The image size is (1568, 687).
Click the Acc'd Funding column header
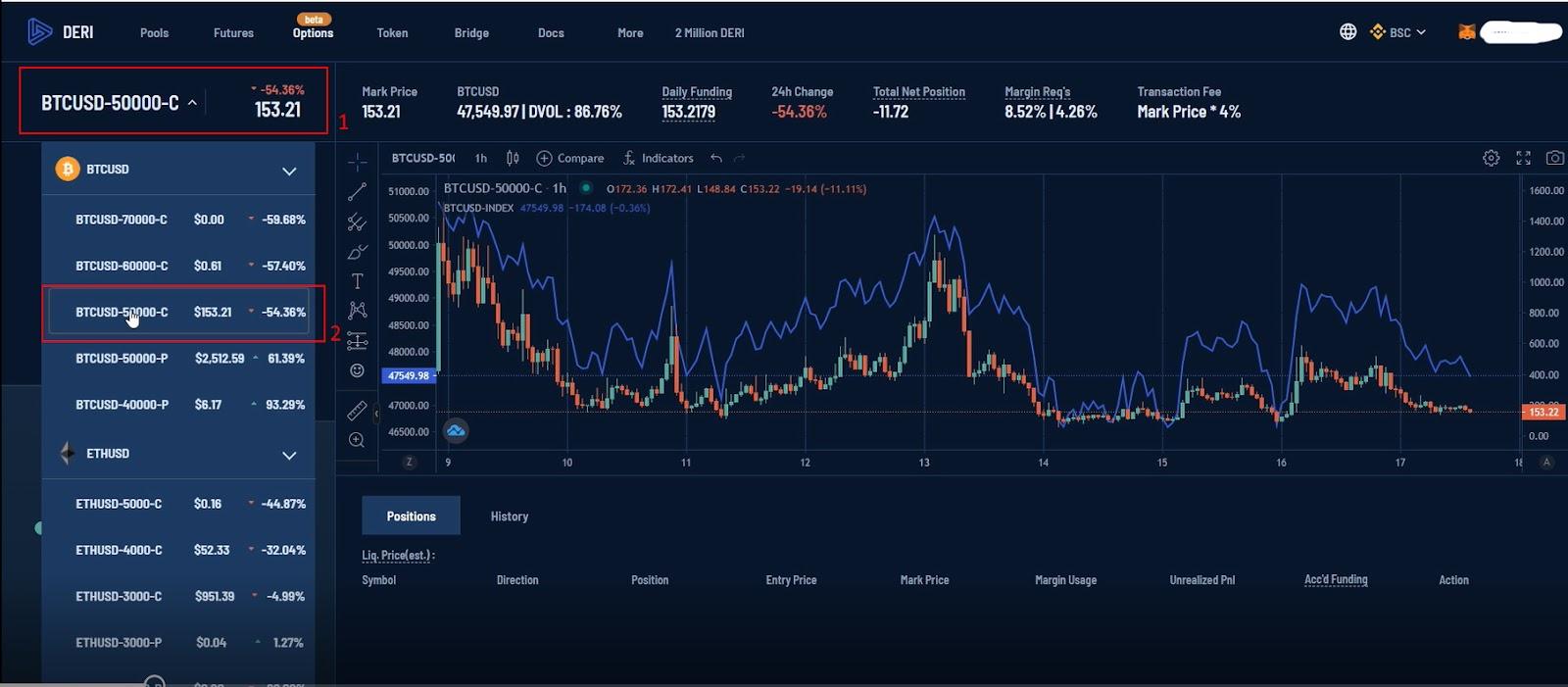pyautogui.click(x=1336, y=579)
